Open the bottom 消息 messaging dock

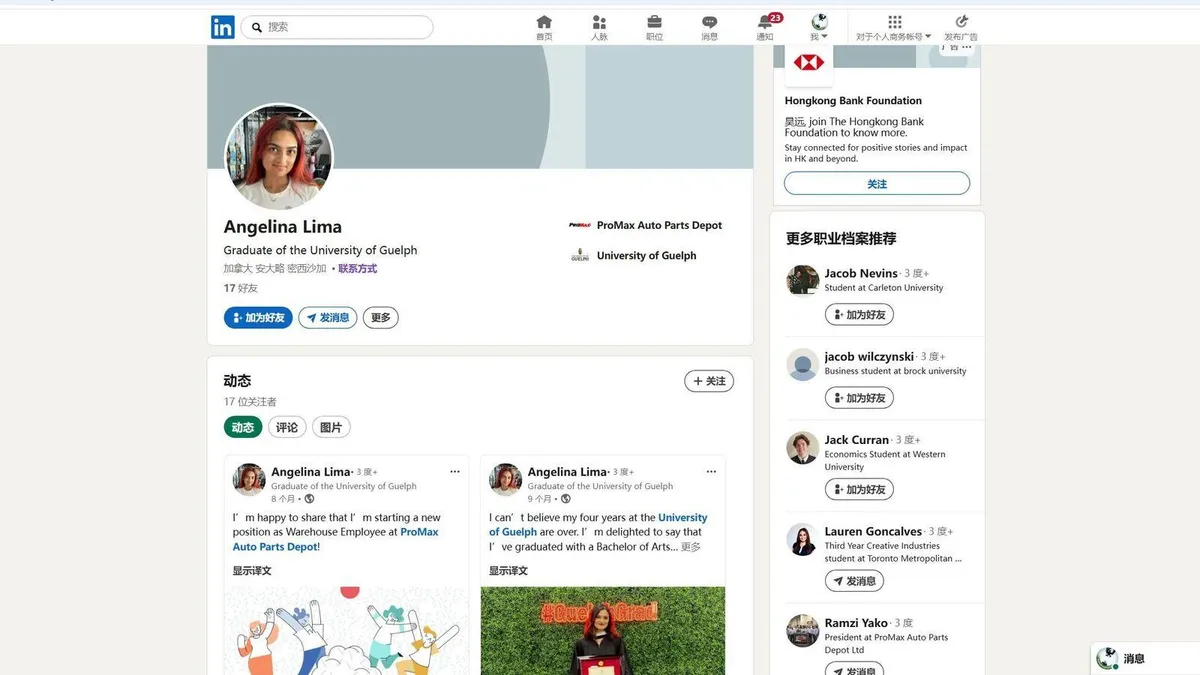click(x=1145, y=659)
